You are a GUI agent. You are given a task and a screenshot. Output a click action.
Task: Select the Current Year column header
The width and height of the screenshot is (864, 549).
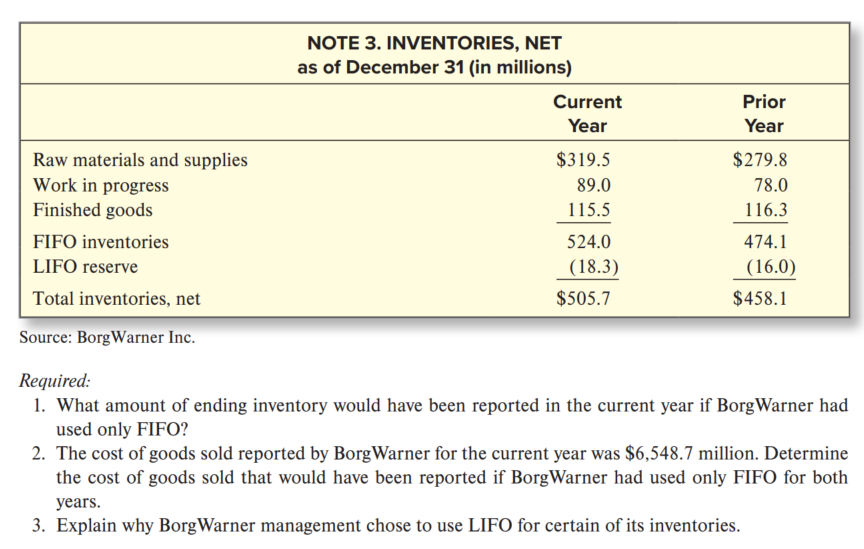pos(587,113)
